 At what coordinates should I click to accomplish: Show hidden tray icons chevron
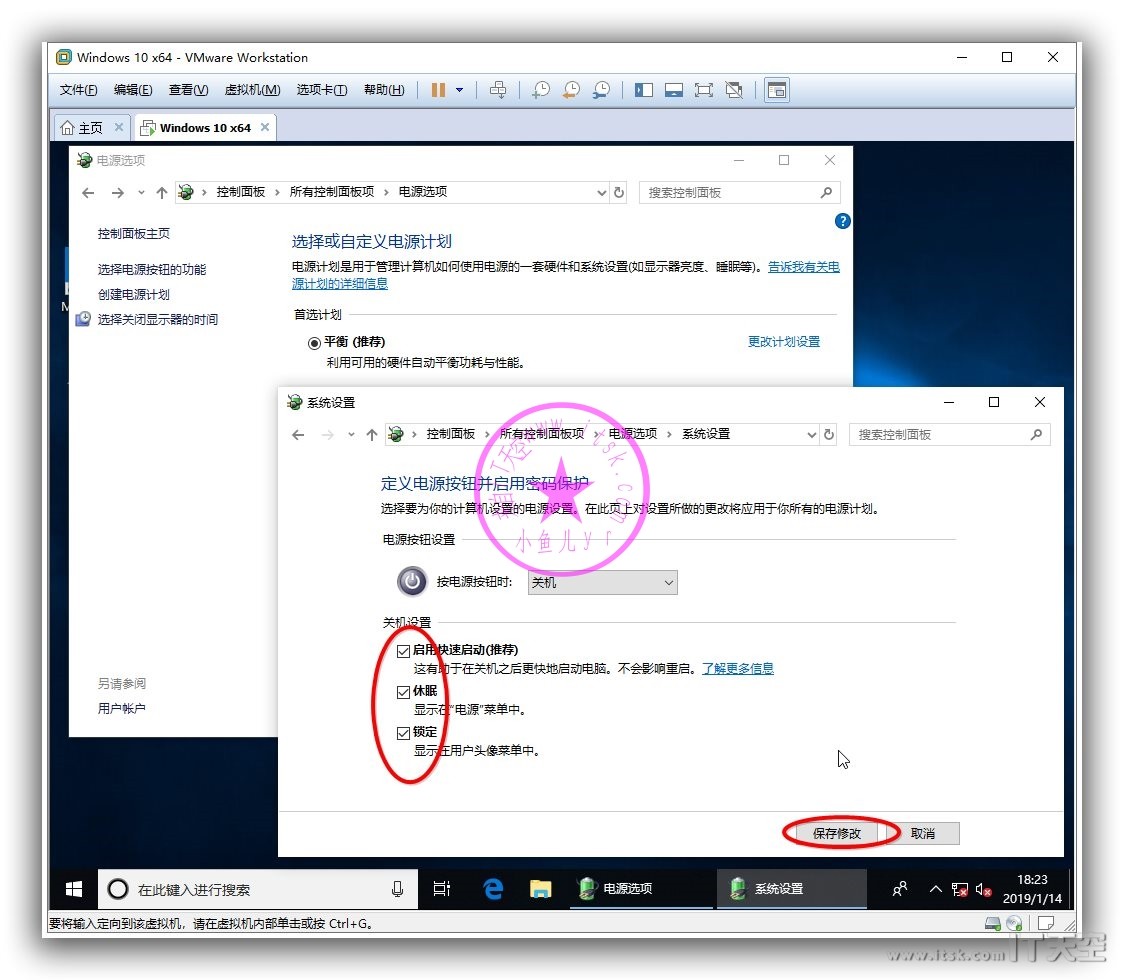click(x=935, y=889)
